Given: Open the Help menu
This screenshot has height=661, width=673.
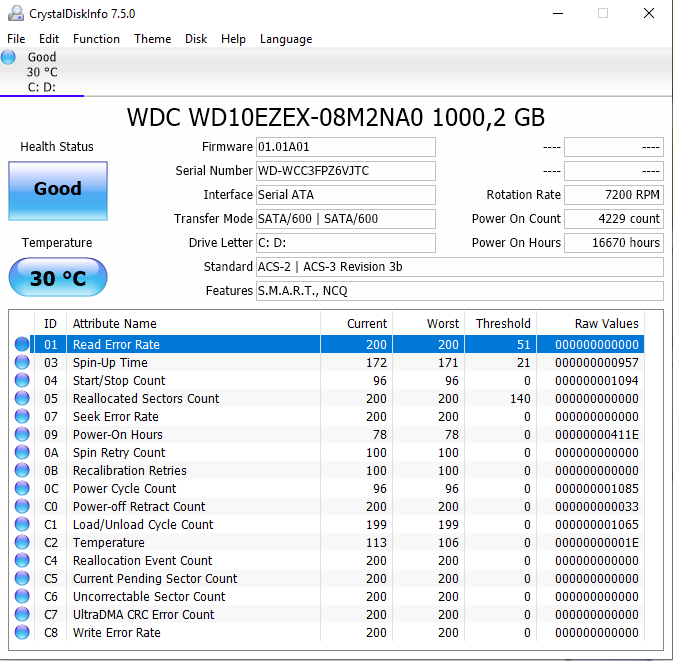Looking at the screenshot, I should pos(233,39).
